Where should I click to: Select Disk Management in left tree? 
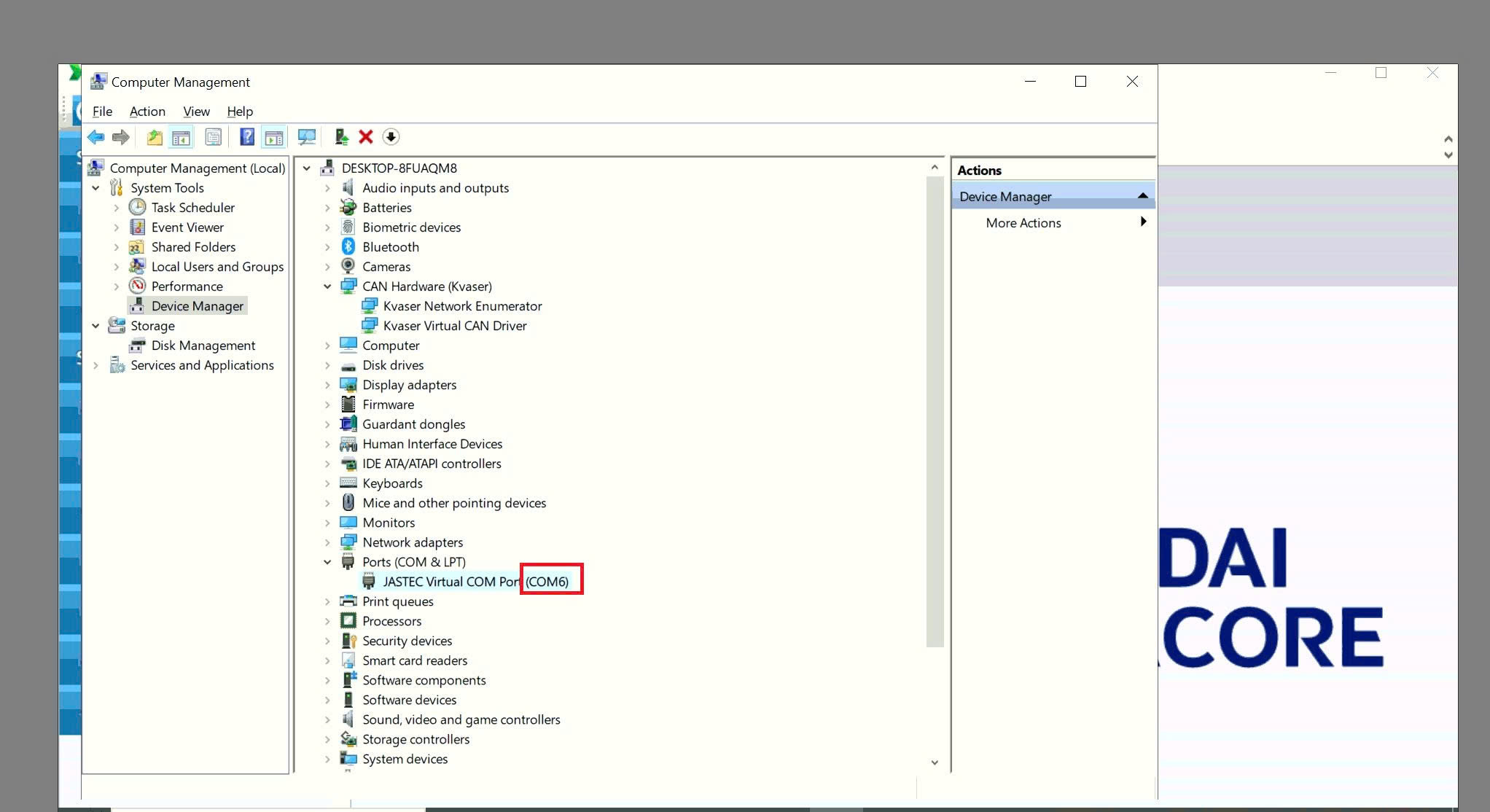(203, 346)
